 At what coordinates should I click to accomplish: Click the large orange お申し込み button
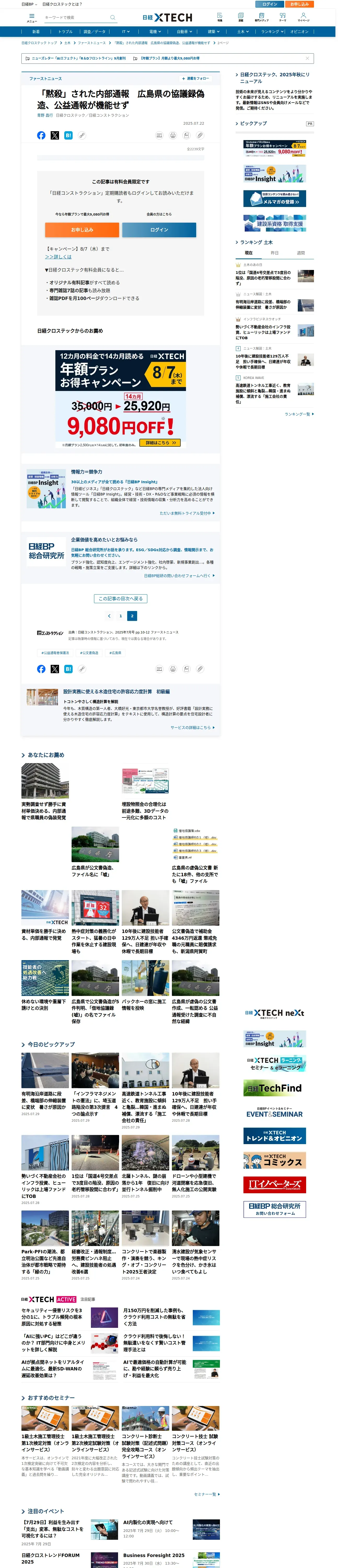click(x=82, y=229)
